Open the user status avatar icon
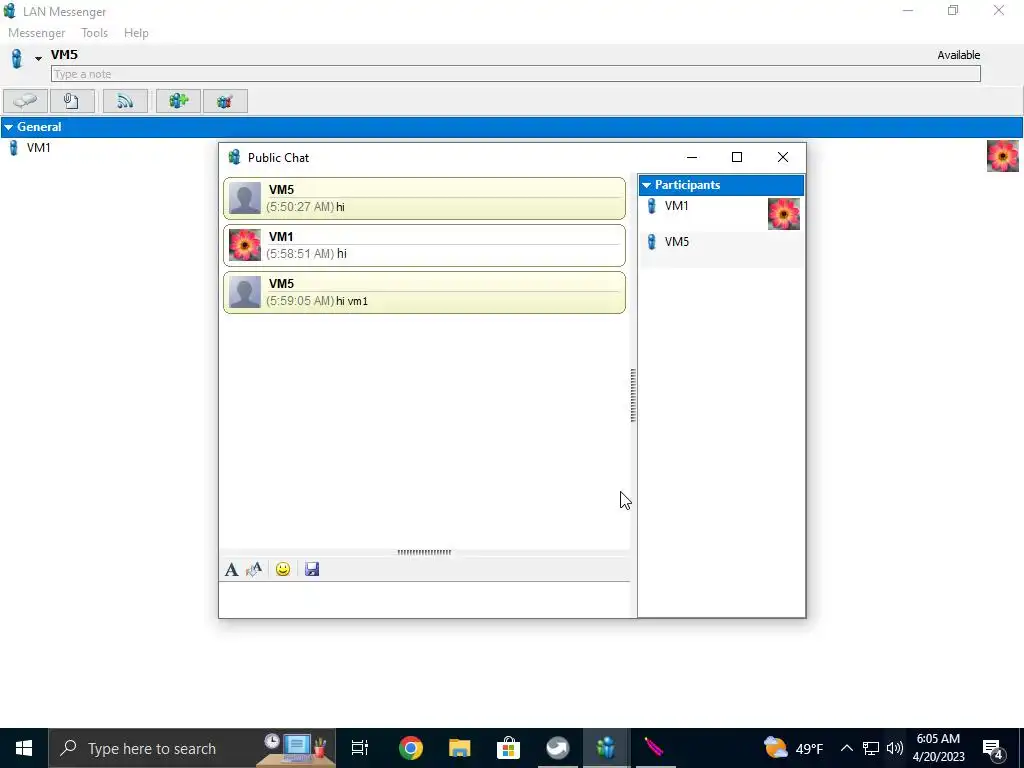This screenshot has height=768, width=1024. (x=17, y=59)
